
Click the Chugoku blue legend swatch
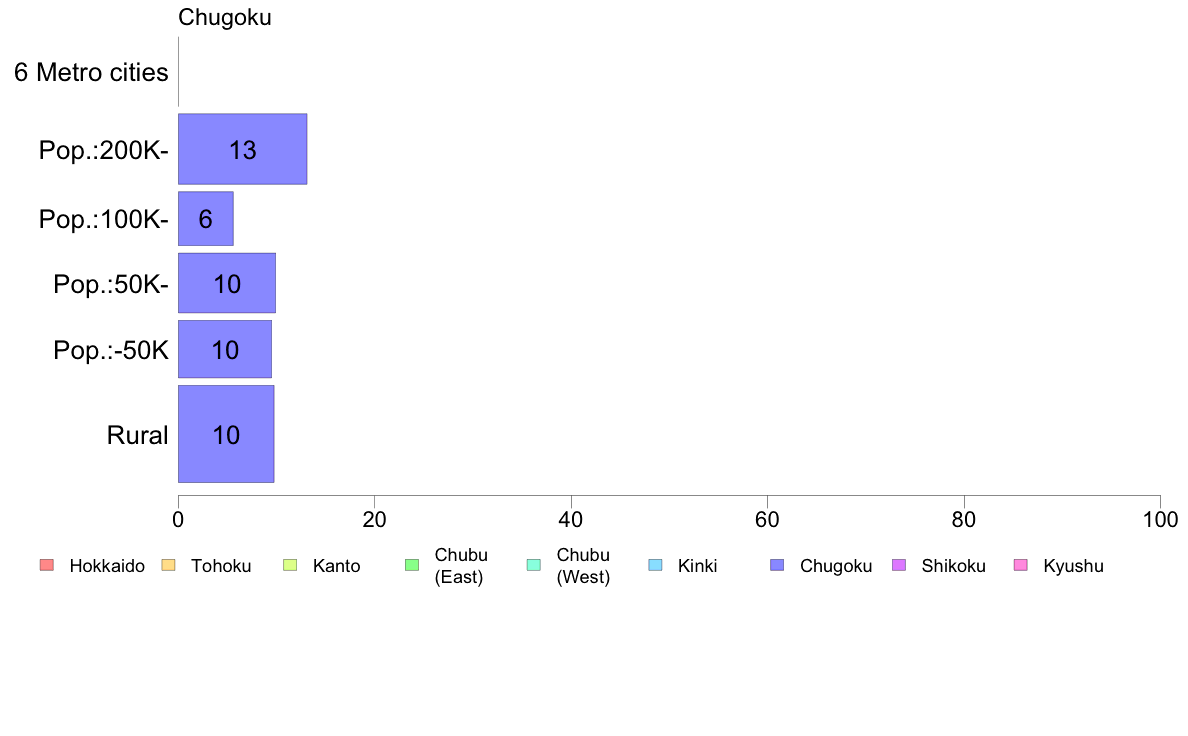pyautogui.click(x=777, y=565)
